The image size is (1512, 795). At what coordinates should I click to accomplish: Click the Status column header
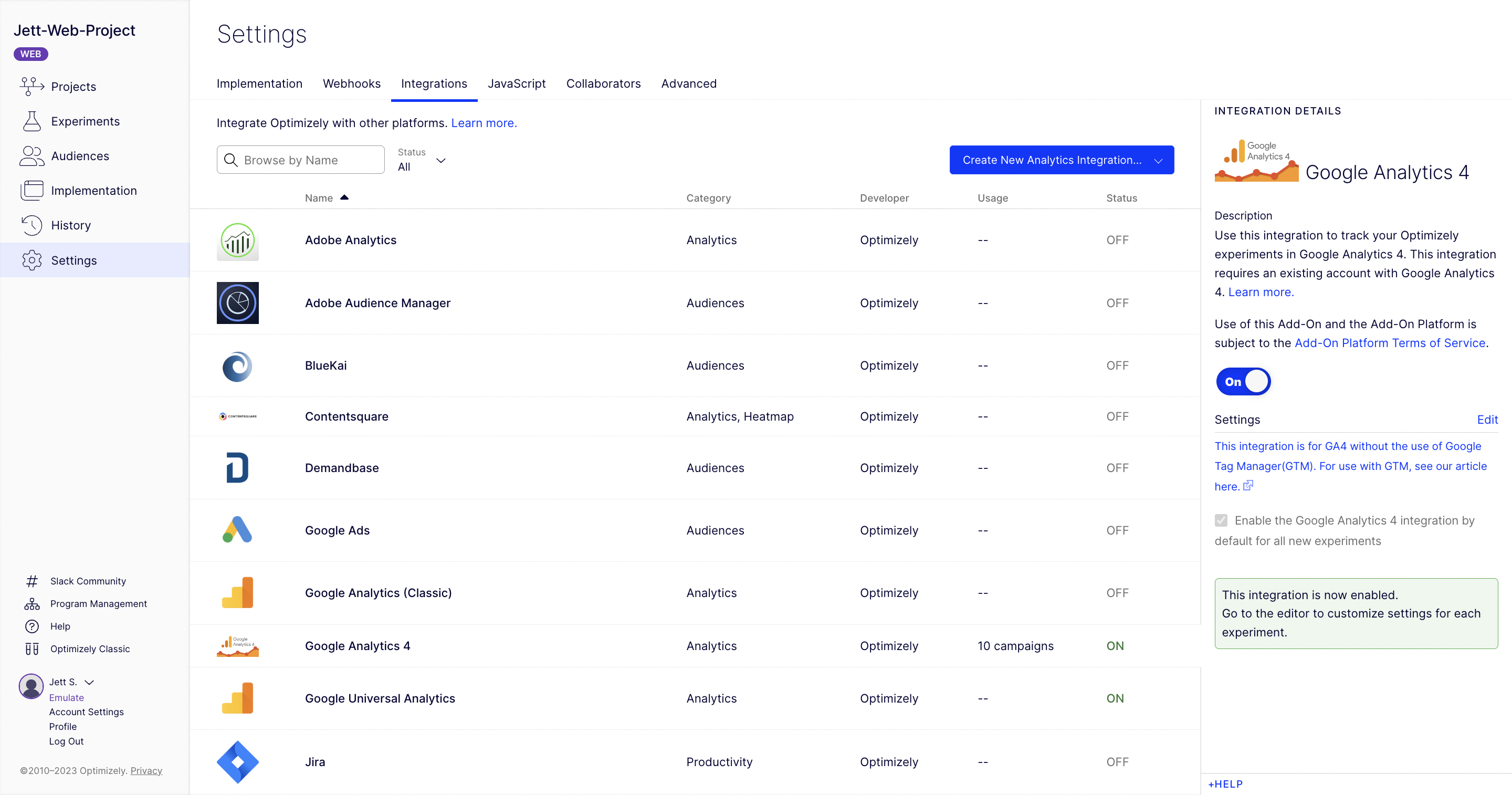coord(1122,198)
